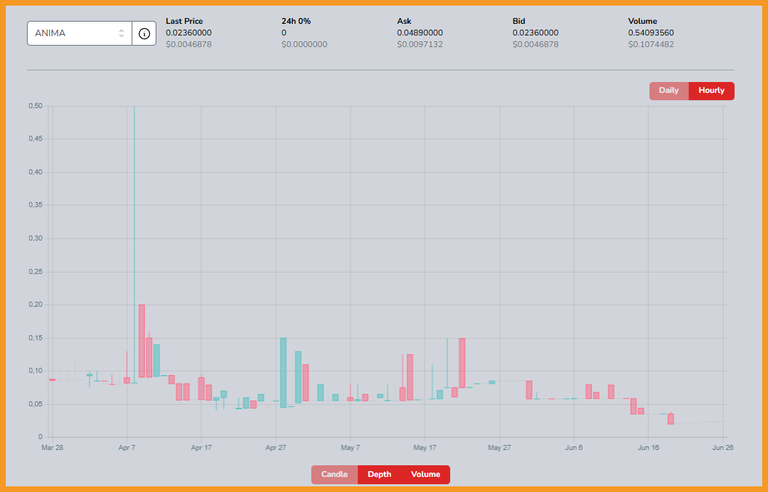768x492 pixels.
Task: Click the Bid label
Action: coord(519,21)
